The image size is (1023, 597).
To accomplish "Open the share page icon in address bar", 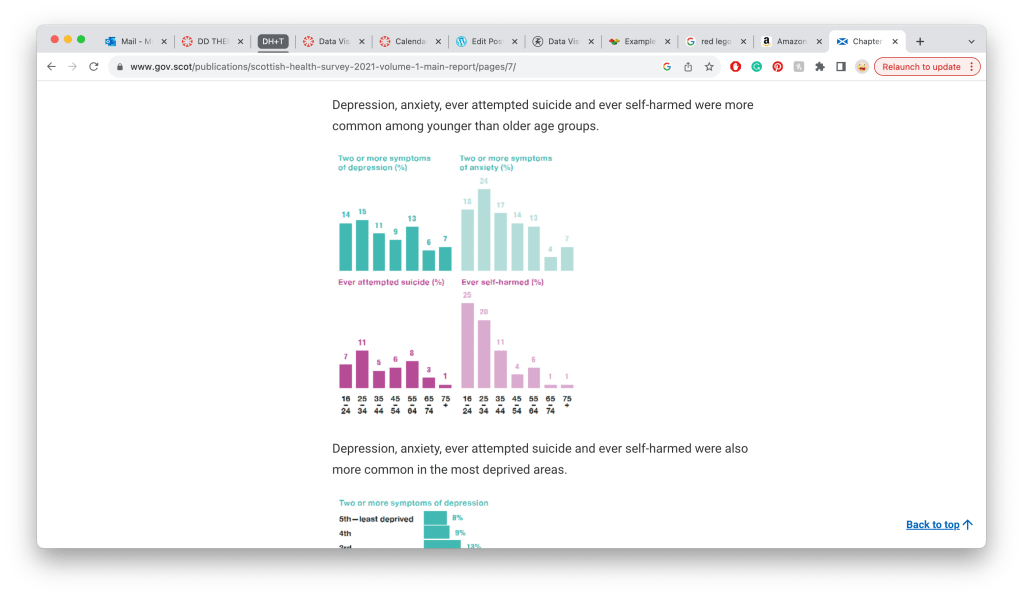I will click(x=688, y=67).
